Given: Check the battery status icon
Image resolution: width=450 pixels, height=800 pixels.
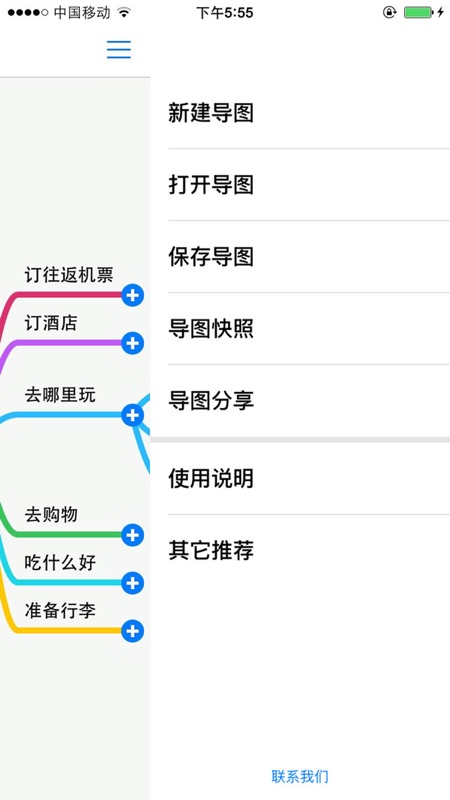Looking at the screenshot, I should pos(419,12).
